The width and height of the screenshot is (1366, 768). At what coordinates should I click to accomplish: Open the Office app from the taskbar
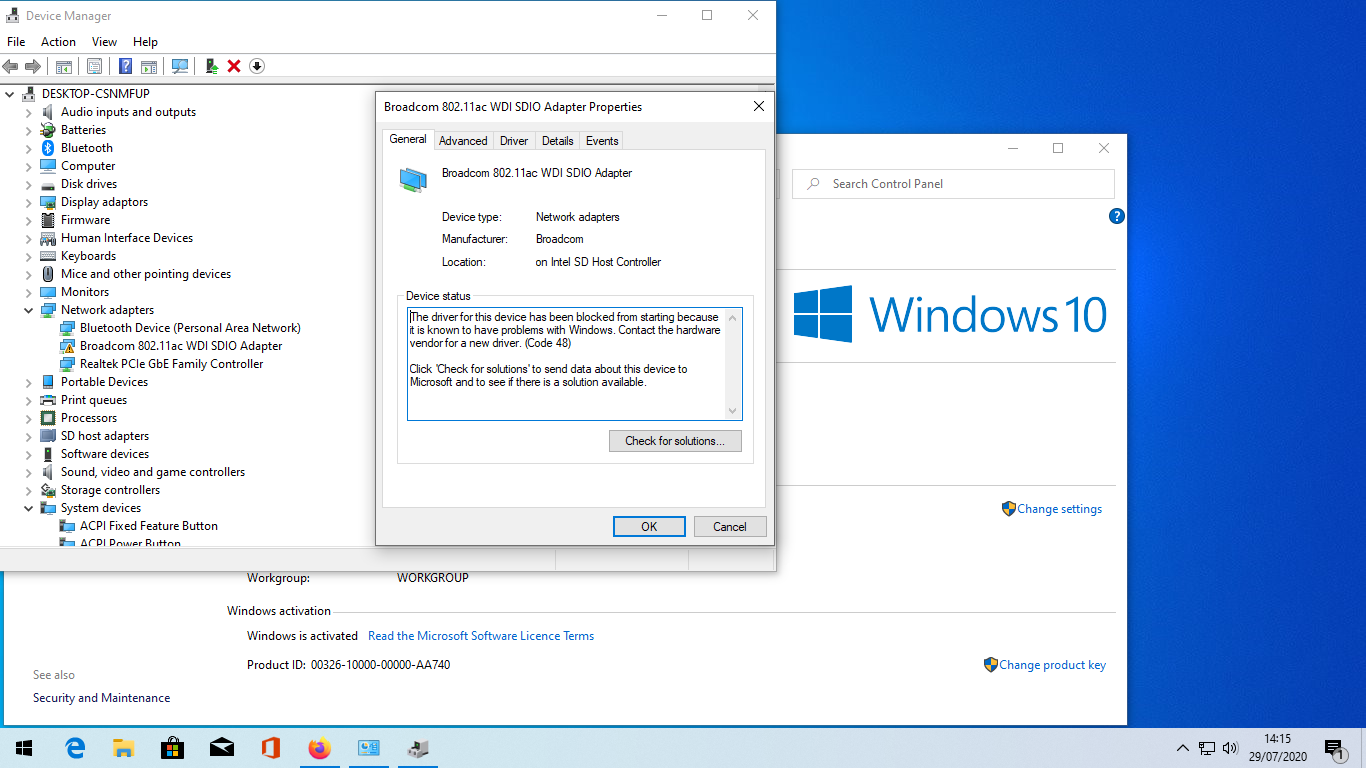coord(270,748)
